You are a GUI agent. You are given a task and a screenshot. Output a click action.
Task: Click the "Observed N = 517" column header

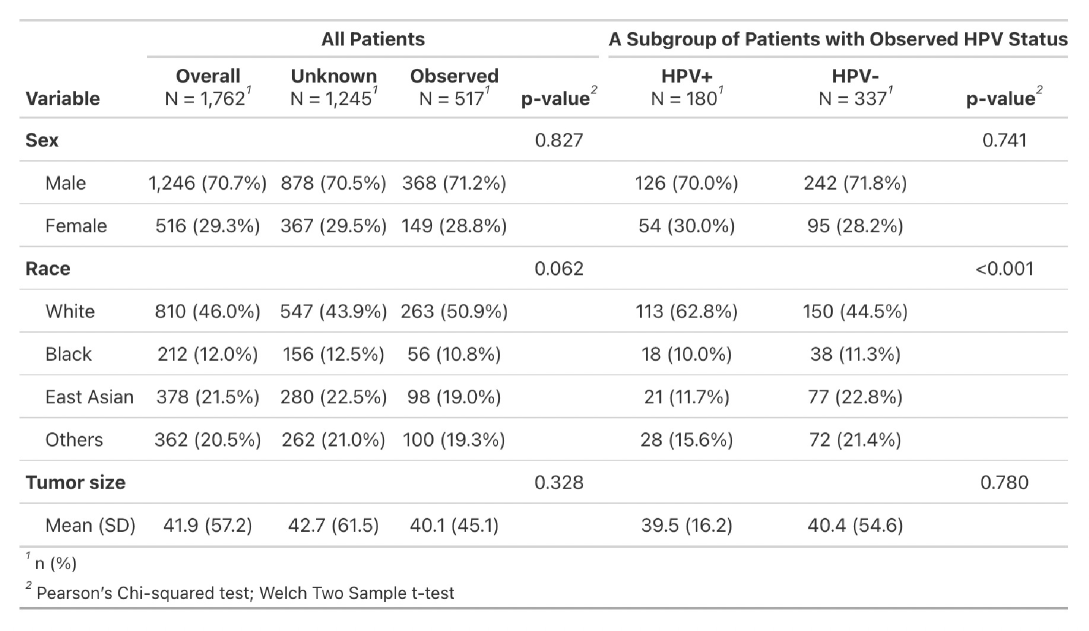pos(454,87)
